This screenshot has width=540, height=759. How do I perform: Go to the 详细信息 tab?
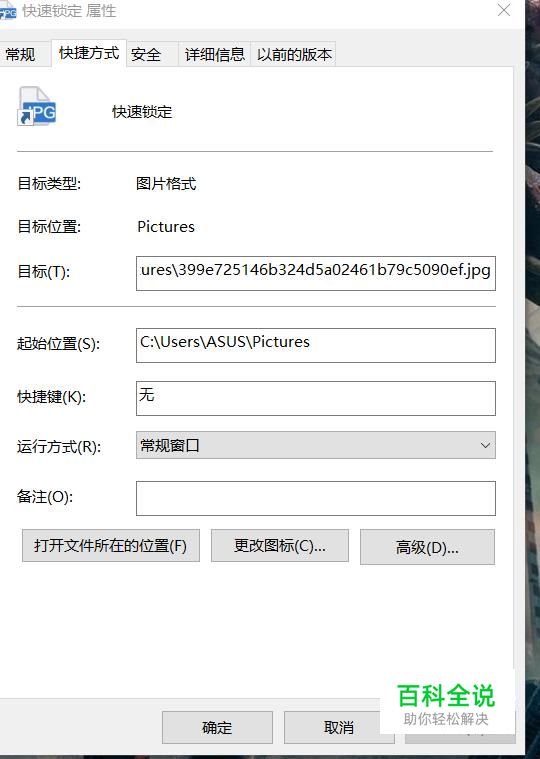coord(214,54)
